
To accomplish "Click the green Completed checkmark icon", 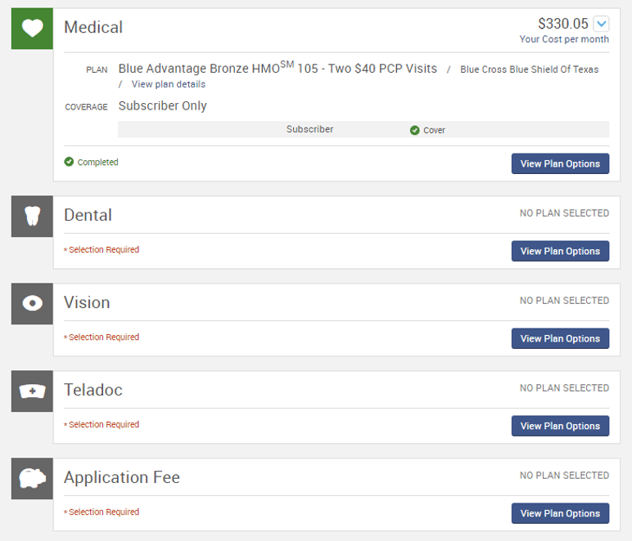I will [69, 162].
